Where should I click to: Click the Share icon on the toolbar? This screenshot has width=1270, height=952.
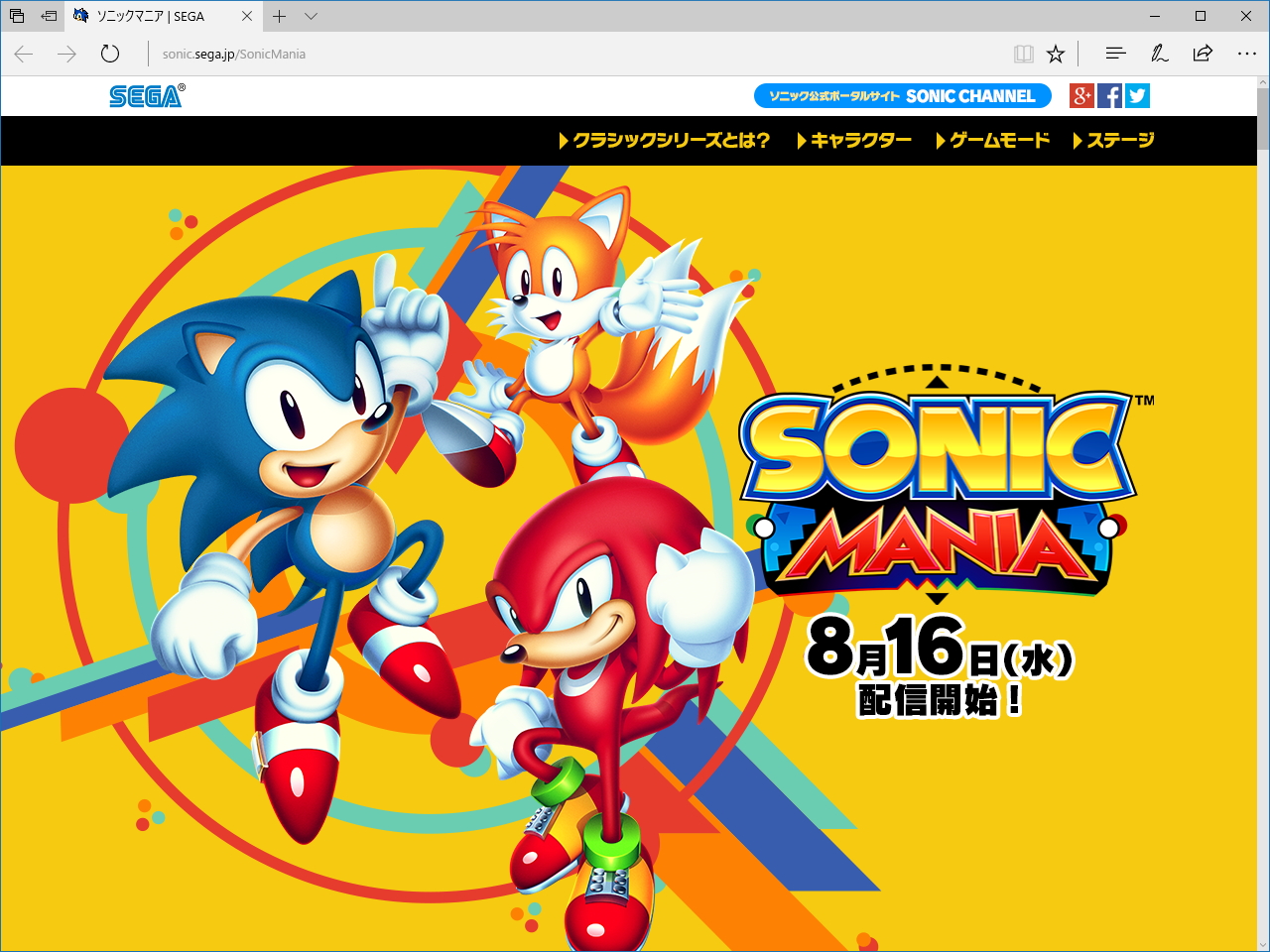pyautogui.click(x=1203, y=54)
